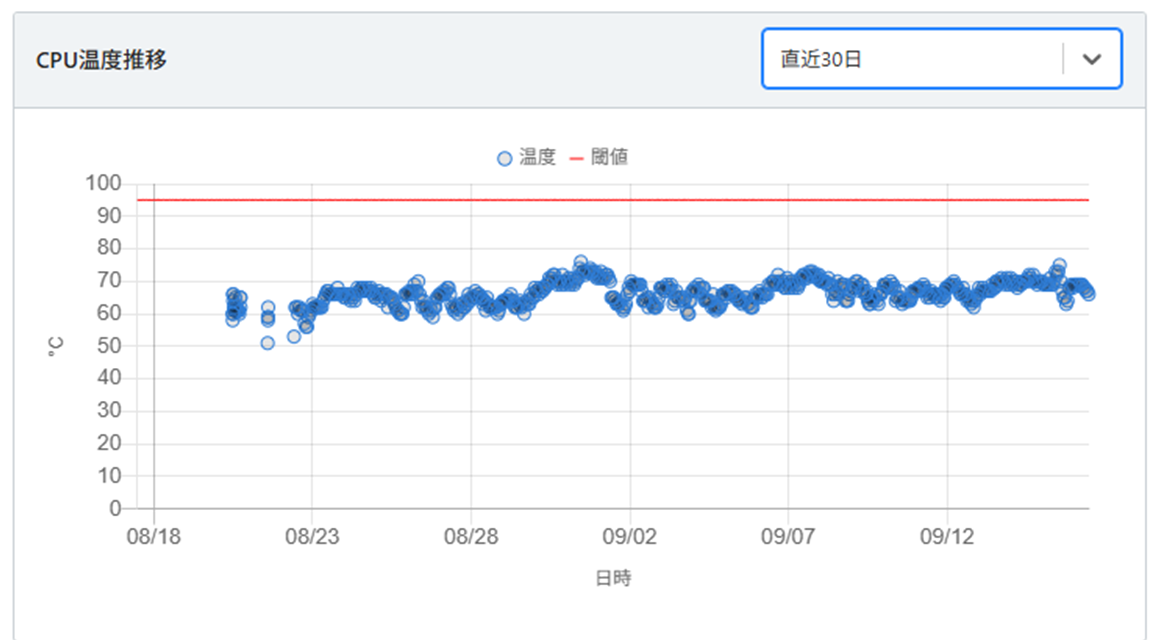Click the 08/18 x-axis date label
1157x640 pixels.
153,537
